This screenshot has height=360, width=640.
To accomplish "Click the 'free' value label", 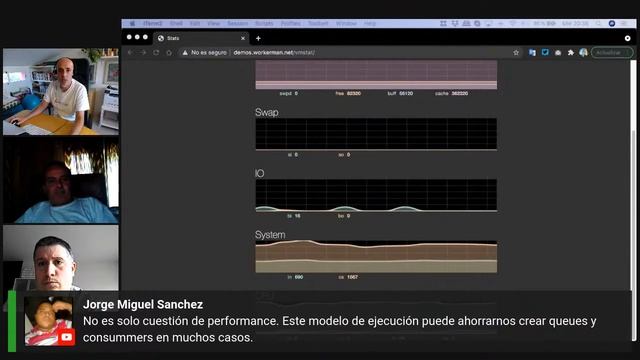I will coord(348,93).
